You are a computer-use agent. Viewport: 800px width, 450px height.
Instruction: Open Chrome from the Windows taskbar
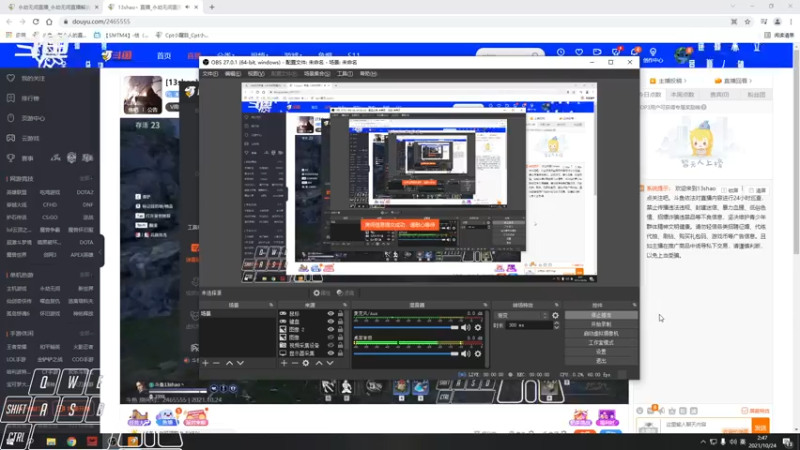(x=71, y=441)
